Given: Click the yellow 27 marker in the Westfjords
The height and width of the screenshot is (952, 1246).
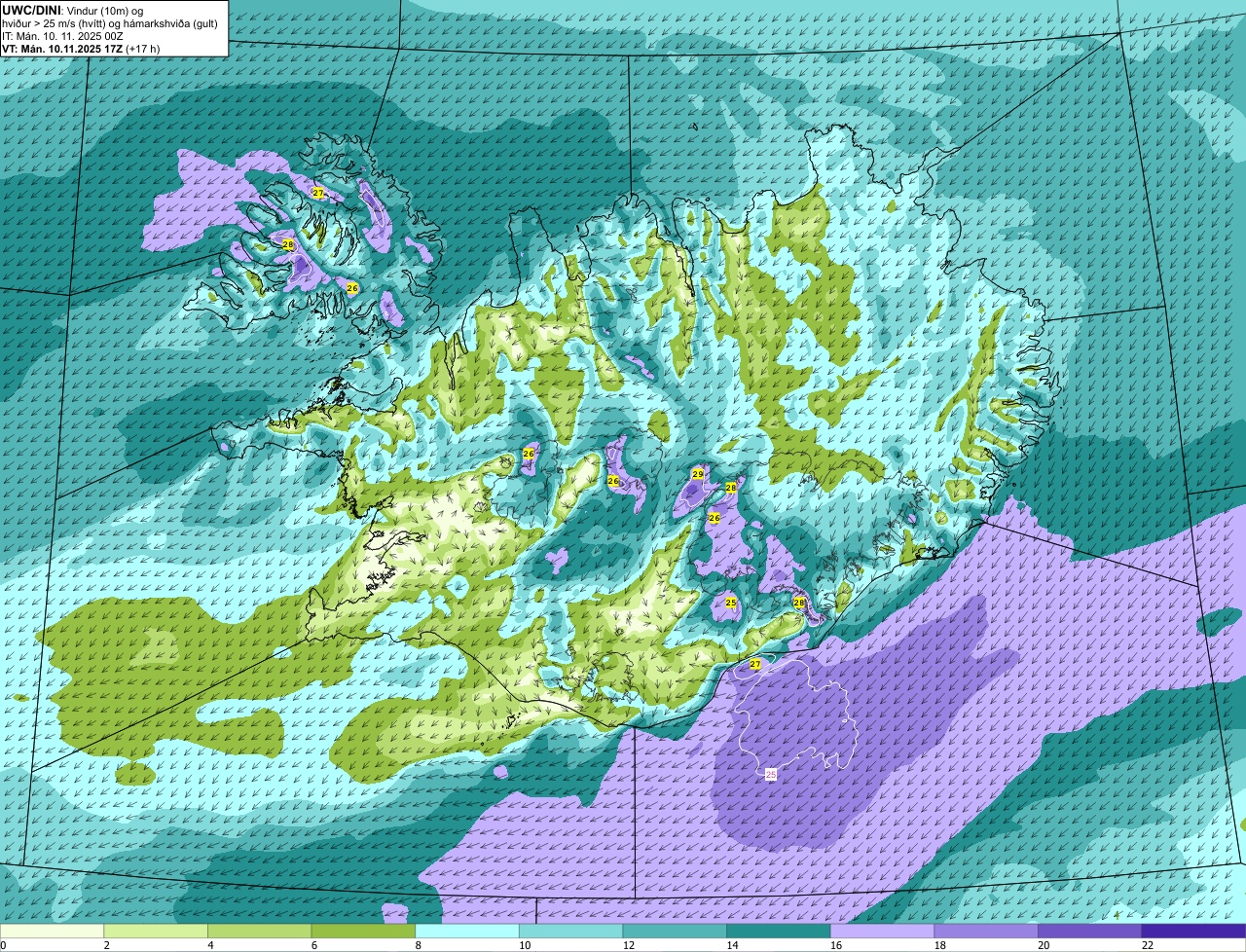Looking at the screenshot, I should [318, 193].
